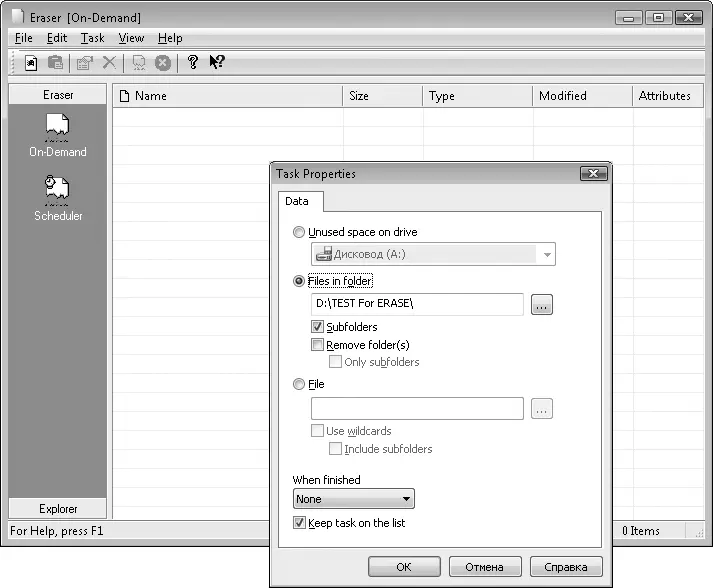Click the context help arrow-question icon
The image size is (713, 588).
217,61
